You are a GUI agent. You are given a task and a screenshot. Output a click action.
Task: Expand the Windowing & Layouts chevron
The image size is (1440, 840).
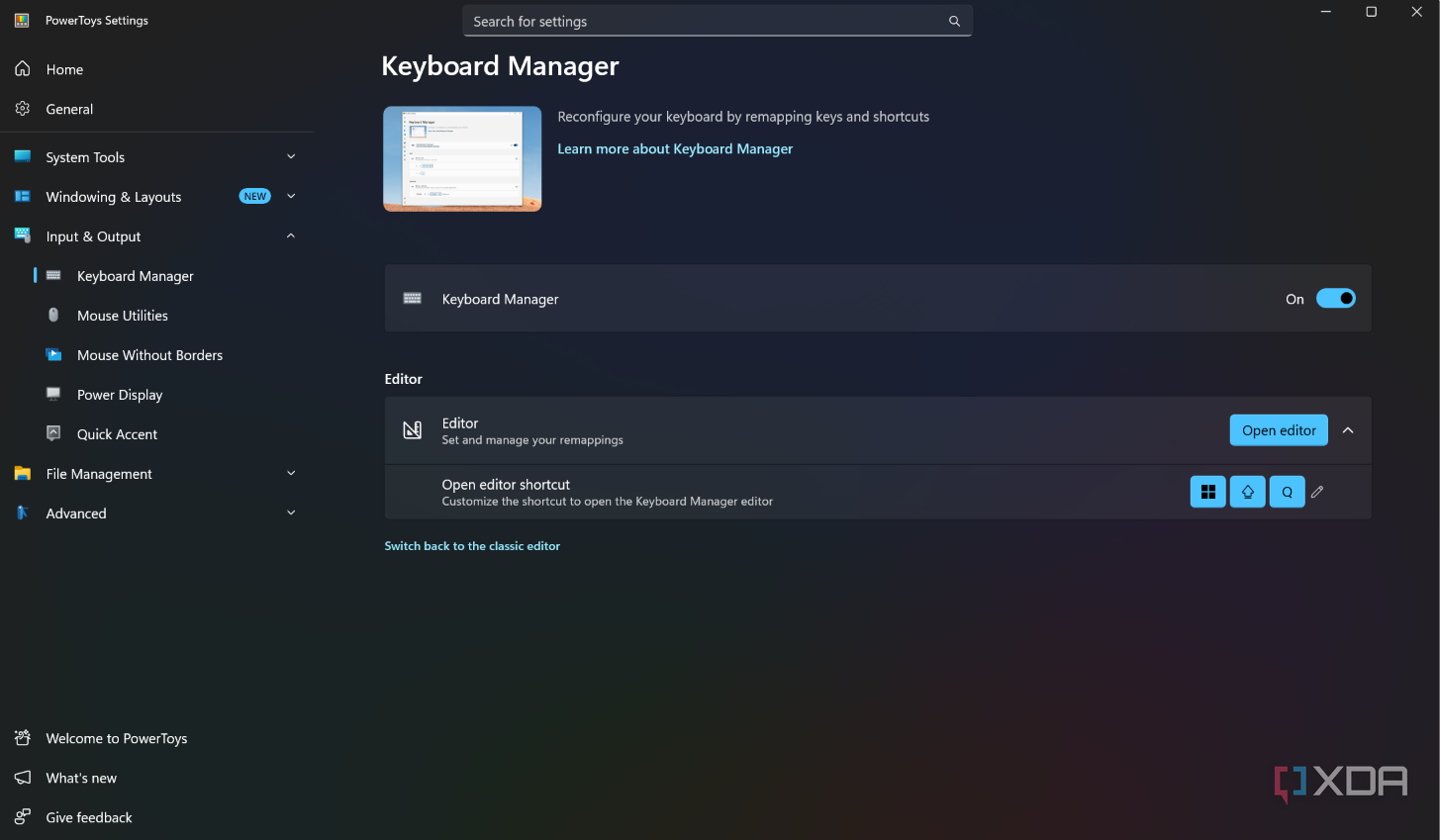[291, 196]
